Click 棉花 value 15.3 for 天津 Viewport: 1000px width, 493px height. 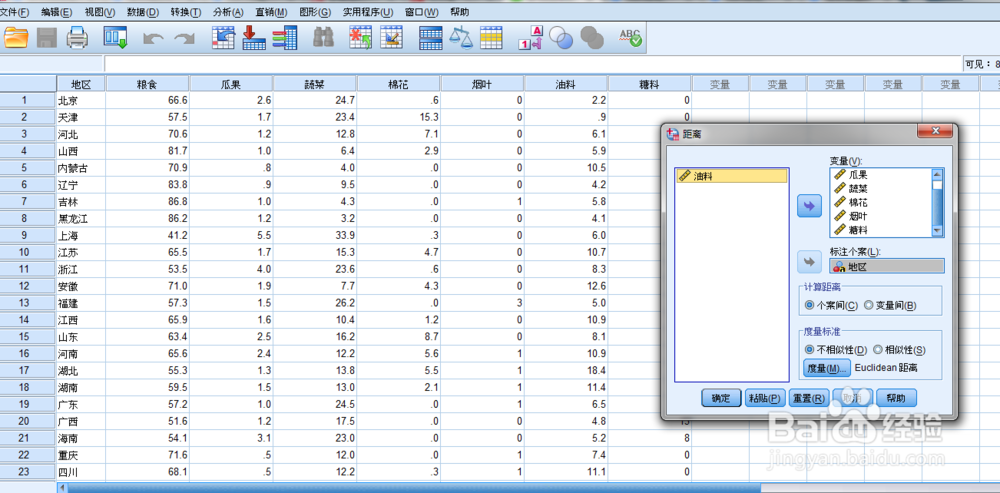coord(399,117)
